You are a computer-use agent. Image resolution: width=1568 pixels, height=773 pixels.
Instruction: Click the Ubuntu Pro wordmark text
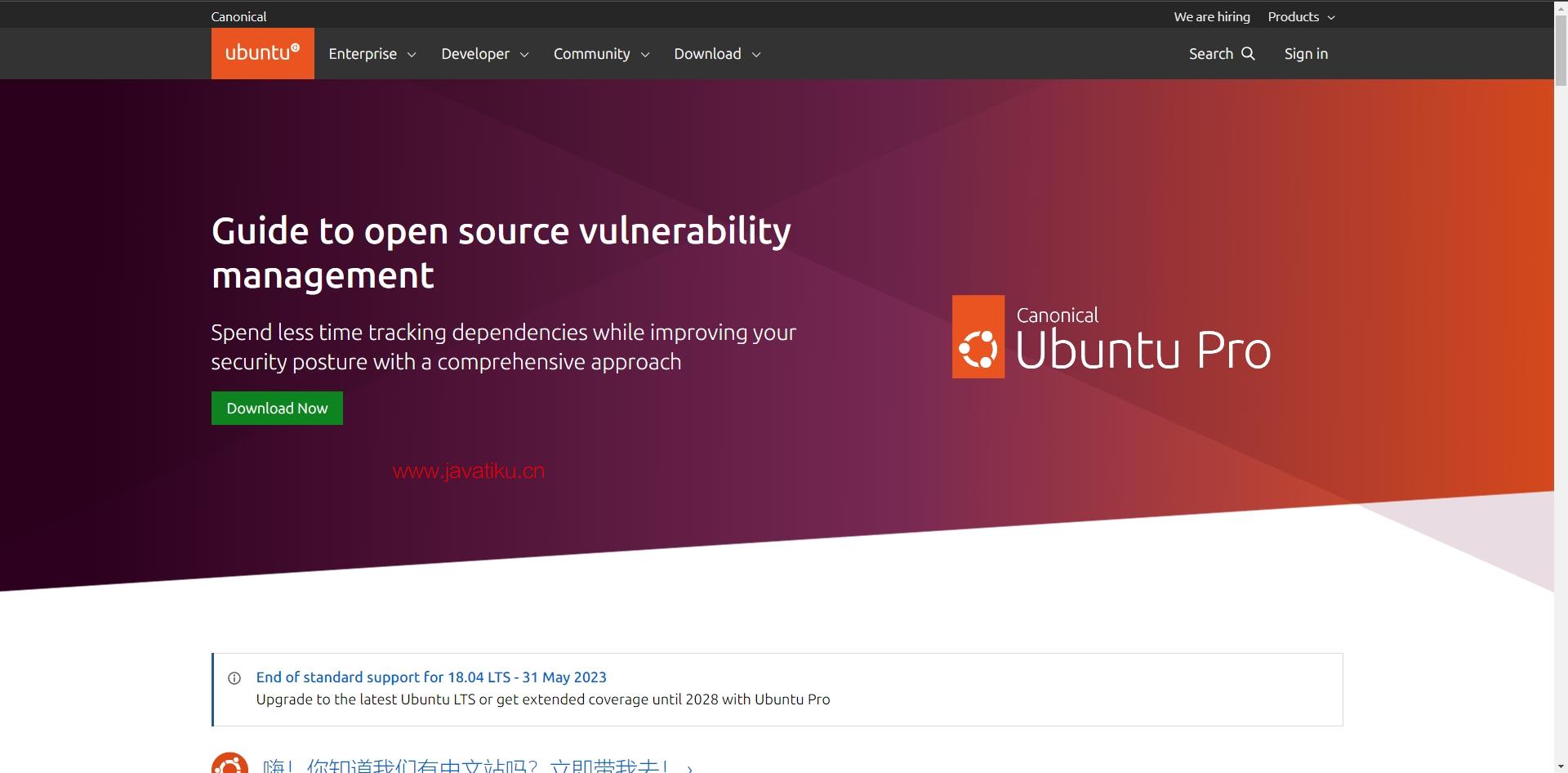1143,350
